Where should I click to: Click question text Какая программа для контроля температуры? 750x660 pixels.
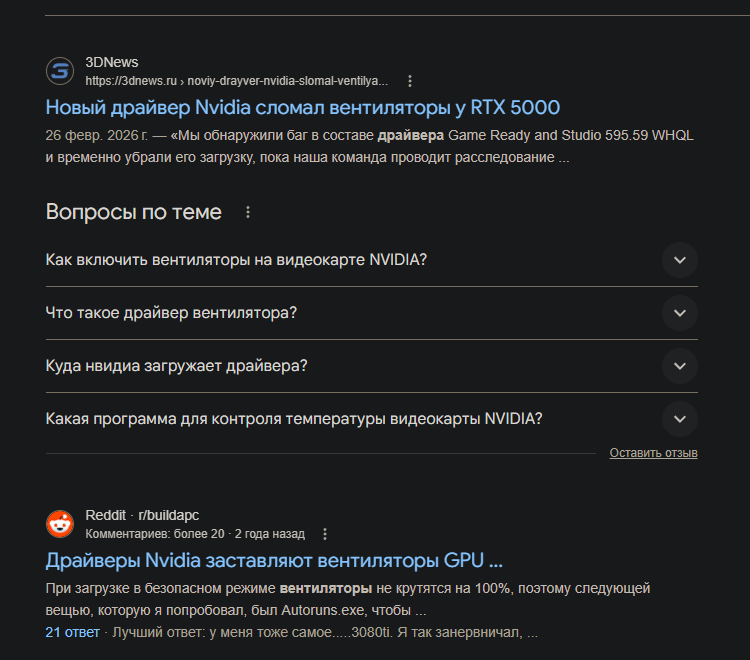pos(294,419)
